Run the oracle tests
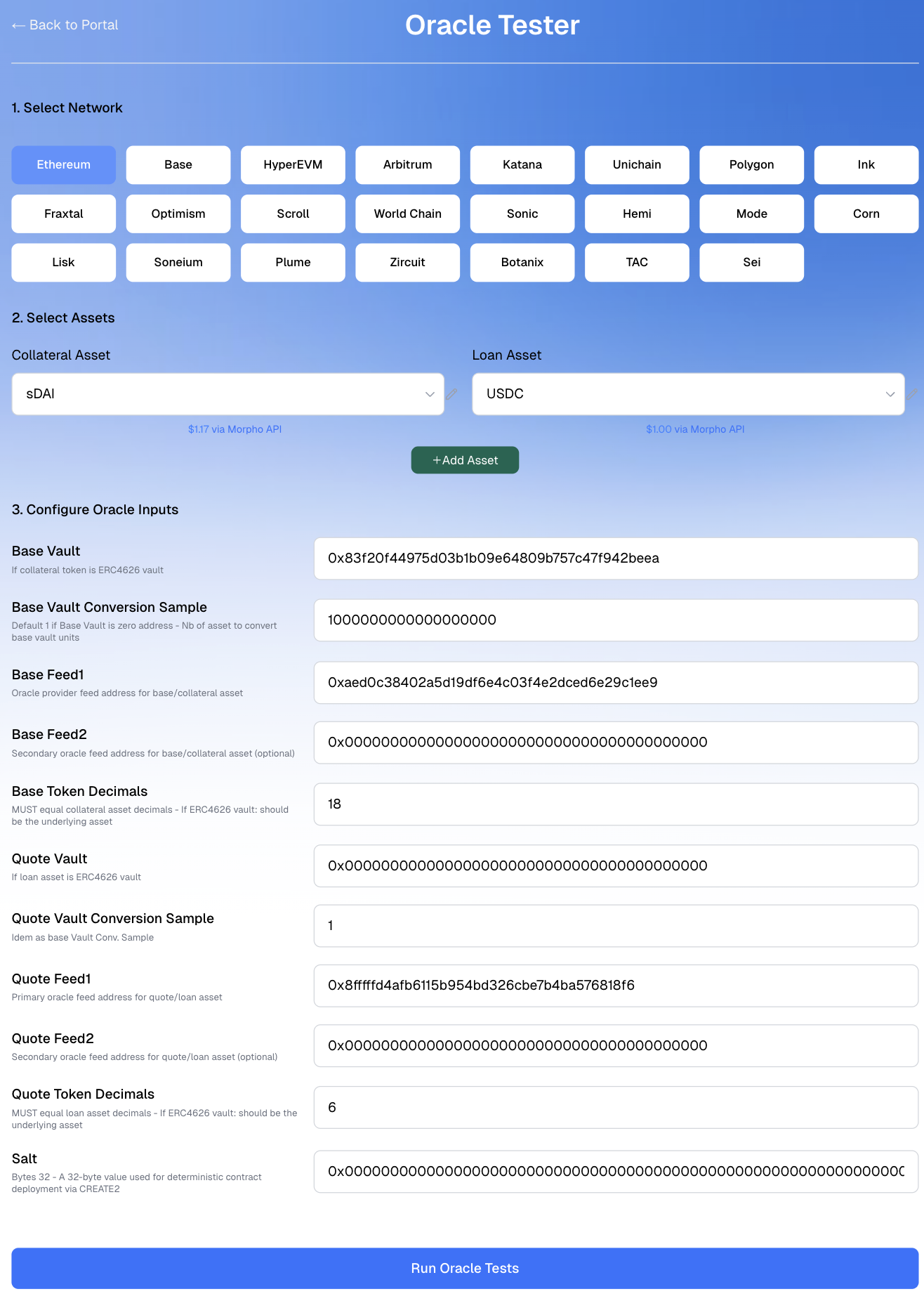This screenshot has width=924, height=1301. pyautogui.click(x=464, y=1268)
